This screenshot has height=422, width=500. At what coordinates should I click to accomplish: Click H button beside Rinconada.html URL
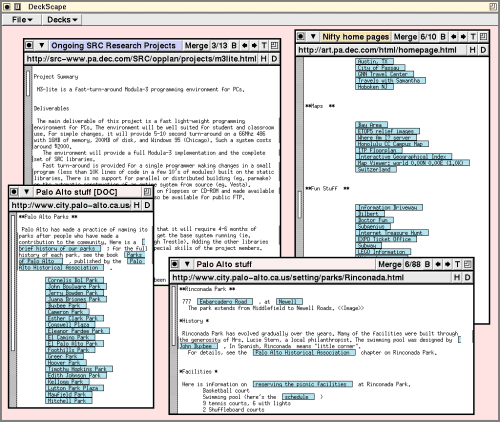point(457,277)
